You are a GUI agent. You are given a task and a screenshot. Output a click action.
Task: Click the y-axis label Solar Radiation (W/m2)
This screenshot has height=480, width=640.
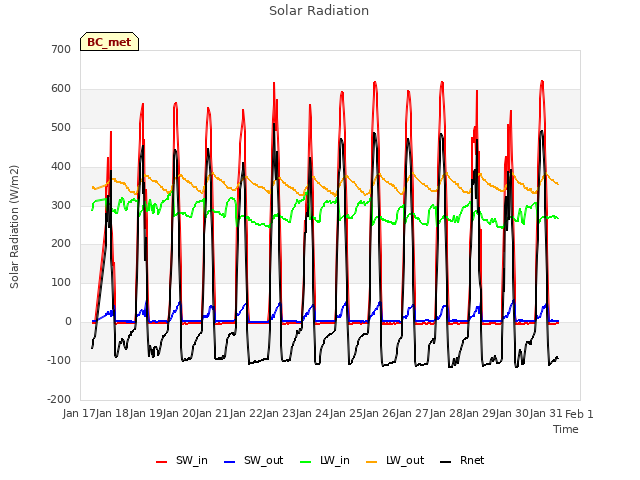14,227
